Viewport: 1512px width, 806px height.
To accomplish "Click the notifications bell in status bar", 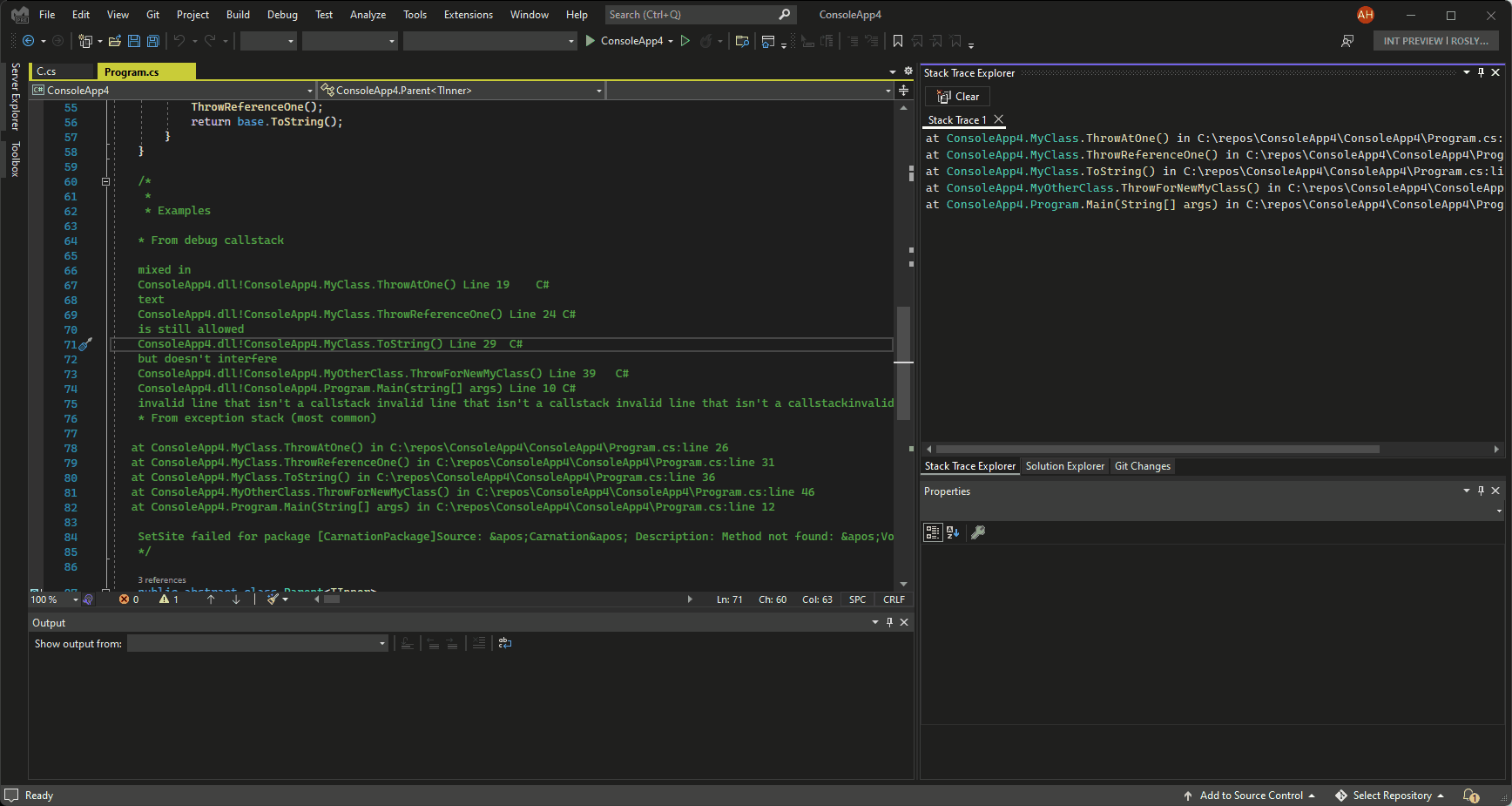I will pos(1470,796).
